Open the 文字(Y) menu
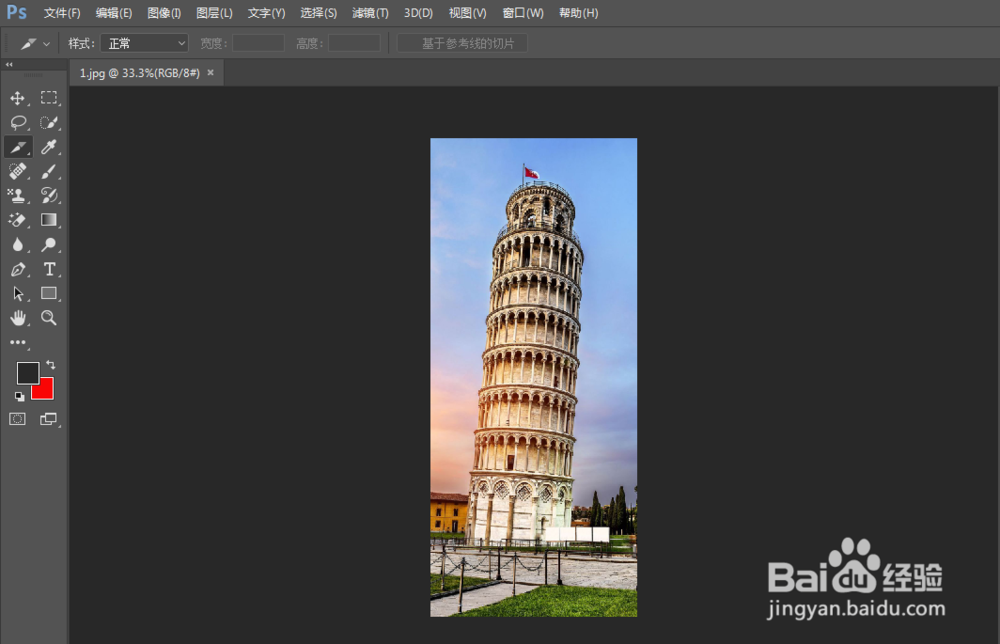 (267, 13)
